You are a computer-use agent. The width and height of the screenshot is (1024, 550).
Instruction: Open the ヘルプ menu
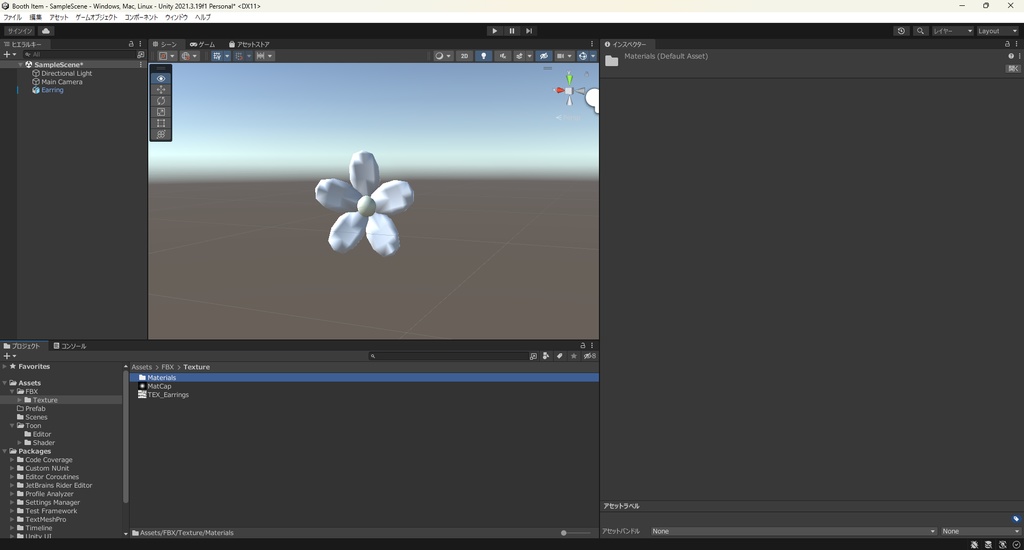coord(202,18)
